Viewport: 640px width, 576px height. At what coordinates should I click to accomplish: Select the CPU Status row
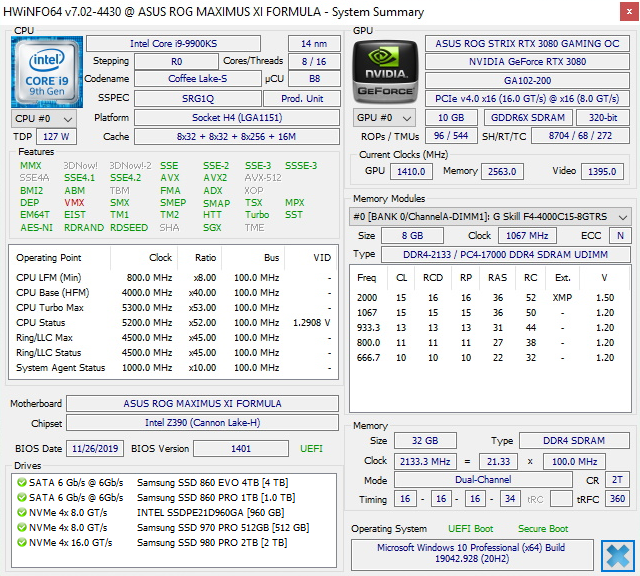(x=173, y=323)
